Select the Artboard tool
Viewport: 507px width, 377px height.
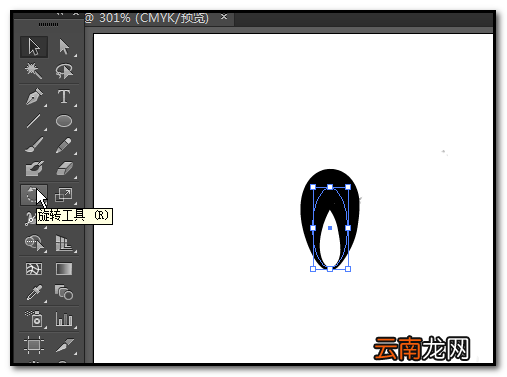click(x=34, y=344)
